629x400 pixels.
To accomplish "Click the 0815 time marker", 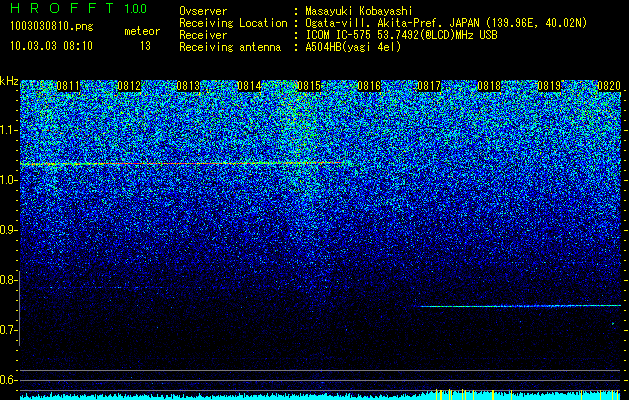I will point(309,86).
